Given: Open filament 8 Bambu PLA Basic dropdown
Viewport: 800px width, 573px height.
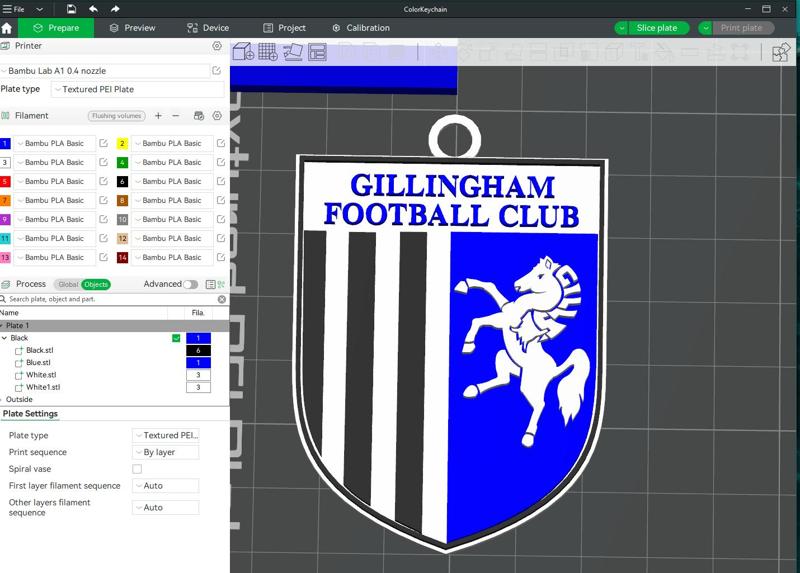Looking at the screenshot, I should (172, 200).
